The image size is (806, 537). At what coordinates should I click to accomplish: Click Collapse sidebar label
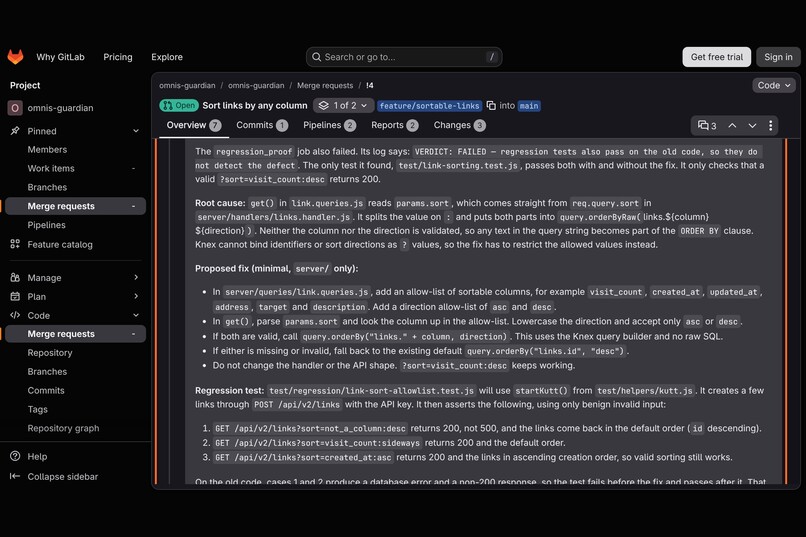tap(63, 477)
